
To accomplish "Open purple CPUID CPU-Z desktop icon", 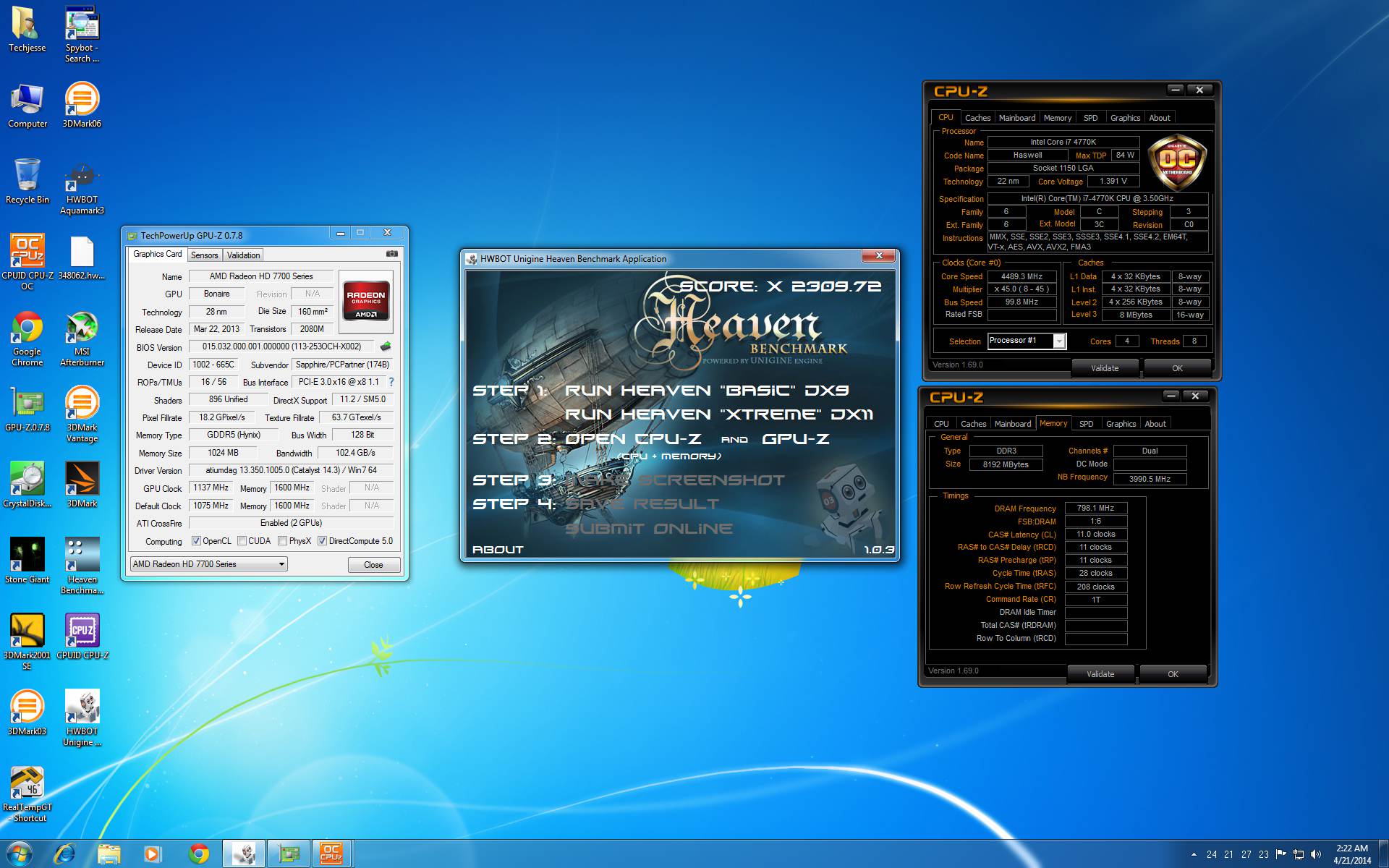I will pos(82,637).
